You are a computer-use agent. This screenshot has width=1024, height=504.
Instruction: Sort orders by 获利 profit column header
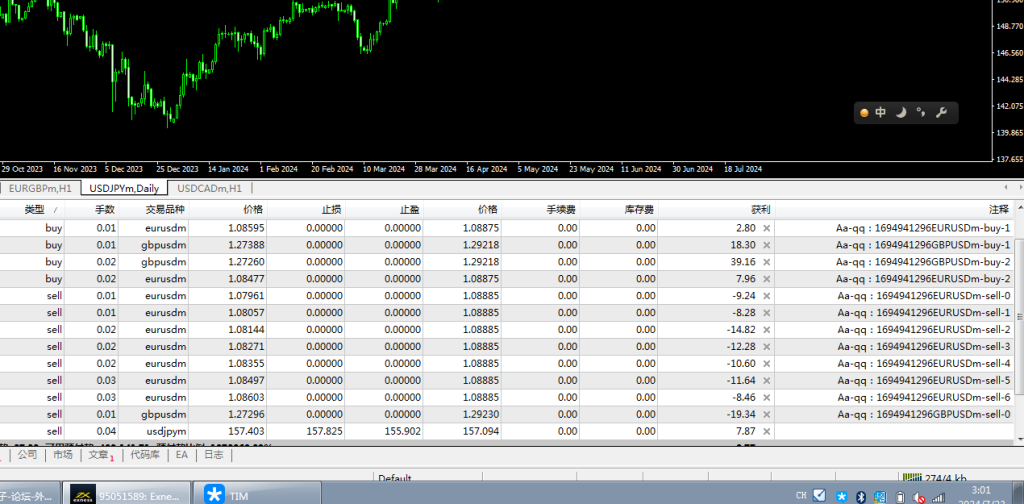tap(760, 209)
